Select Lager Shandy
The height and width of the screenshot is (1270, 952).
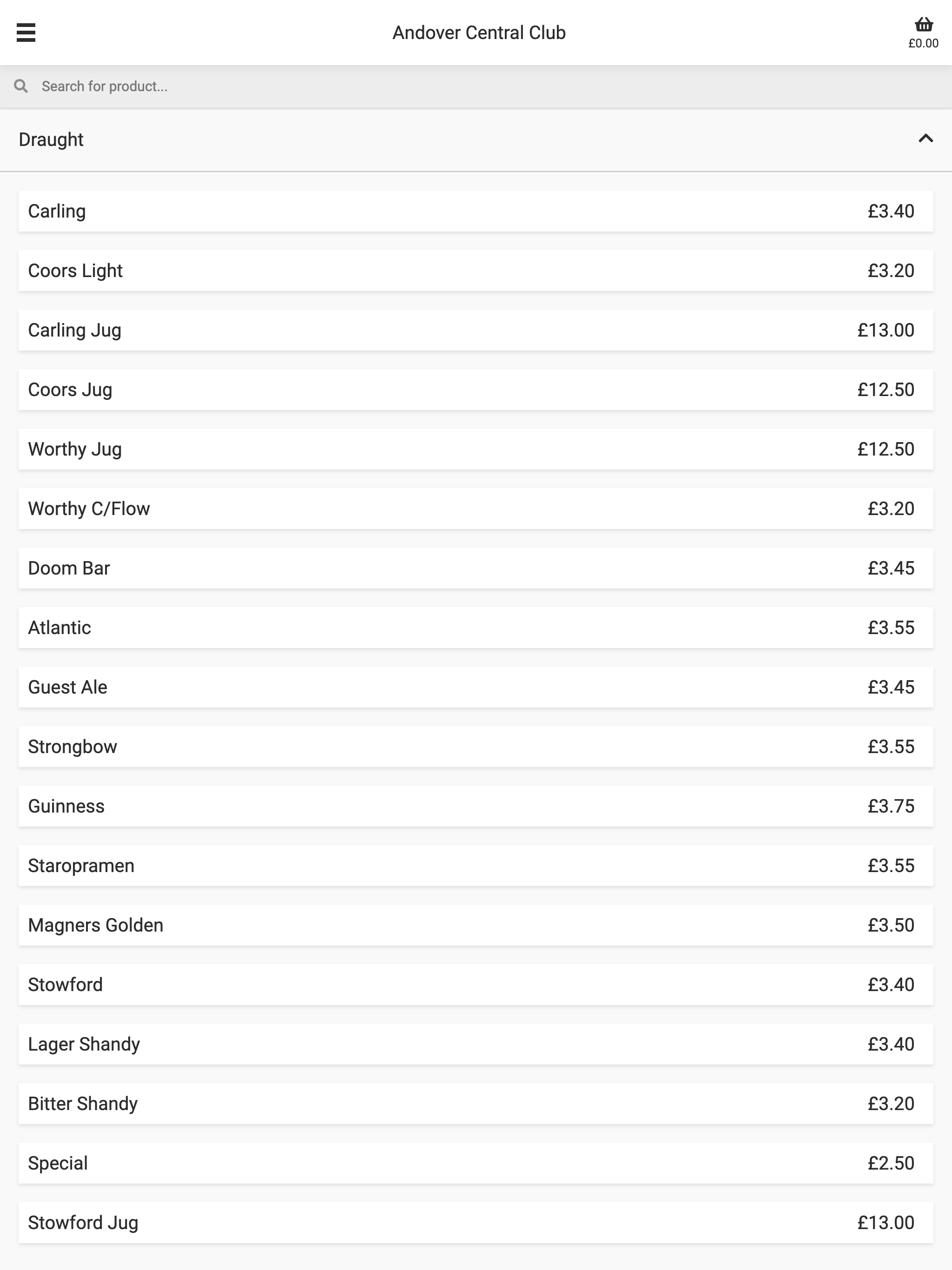(x=476, y=1045)
